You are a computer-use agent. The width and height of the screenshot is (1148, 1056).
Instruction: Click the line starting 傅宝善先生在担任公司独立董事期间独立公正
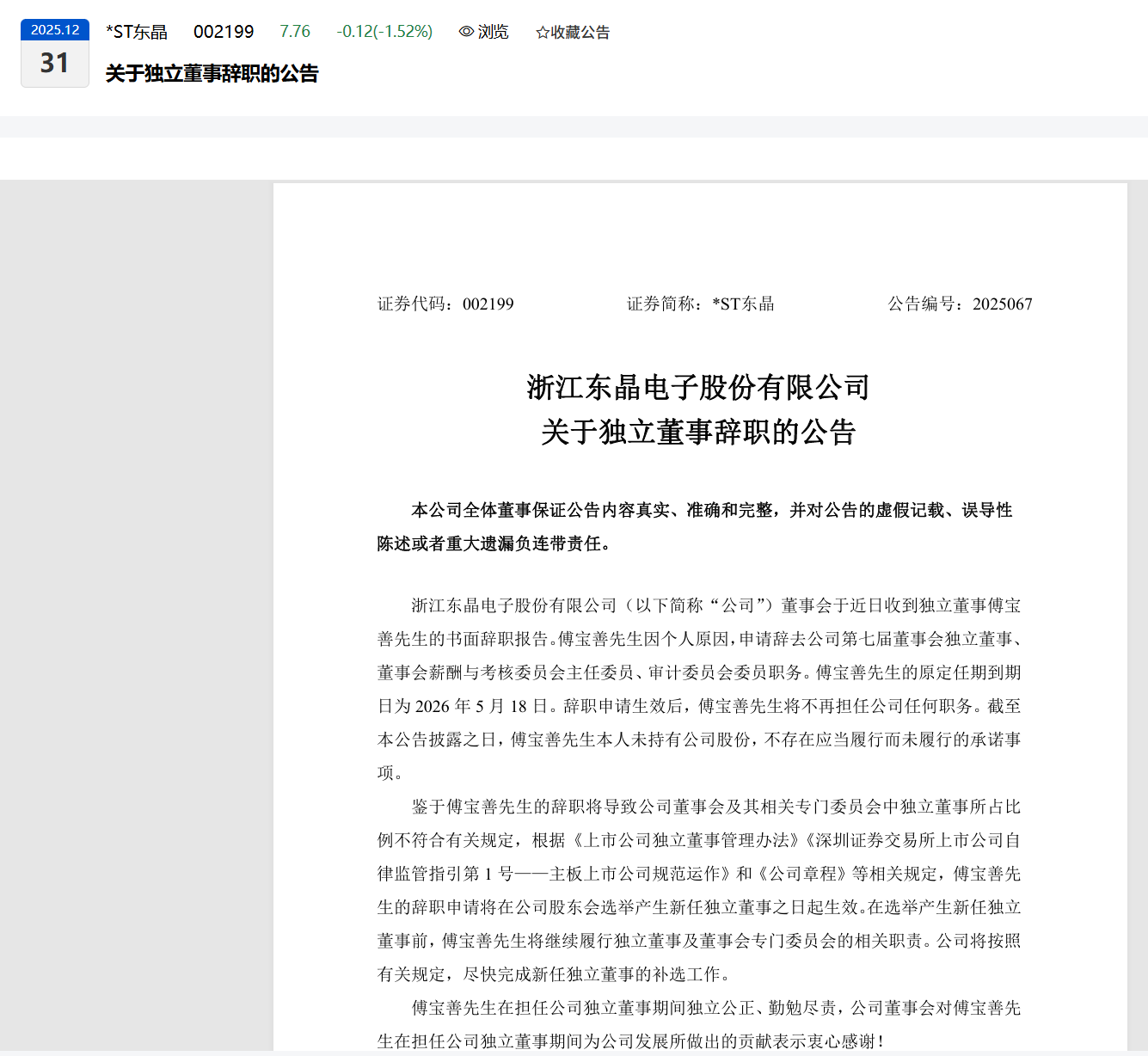716,1008
